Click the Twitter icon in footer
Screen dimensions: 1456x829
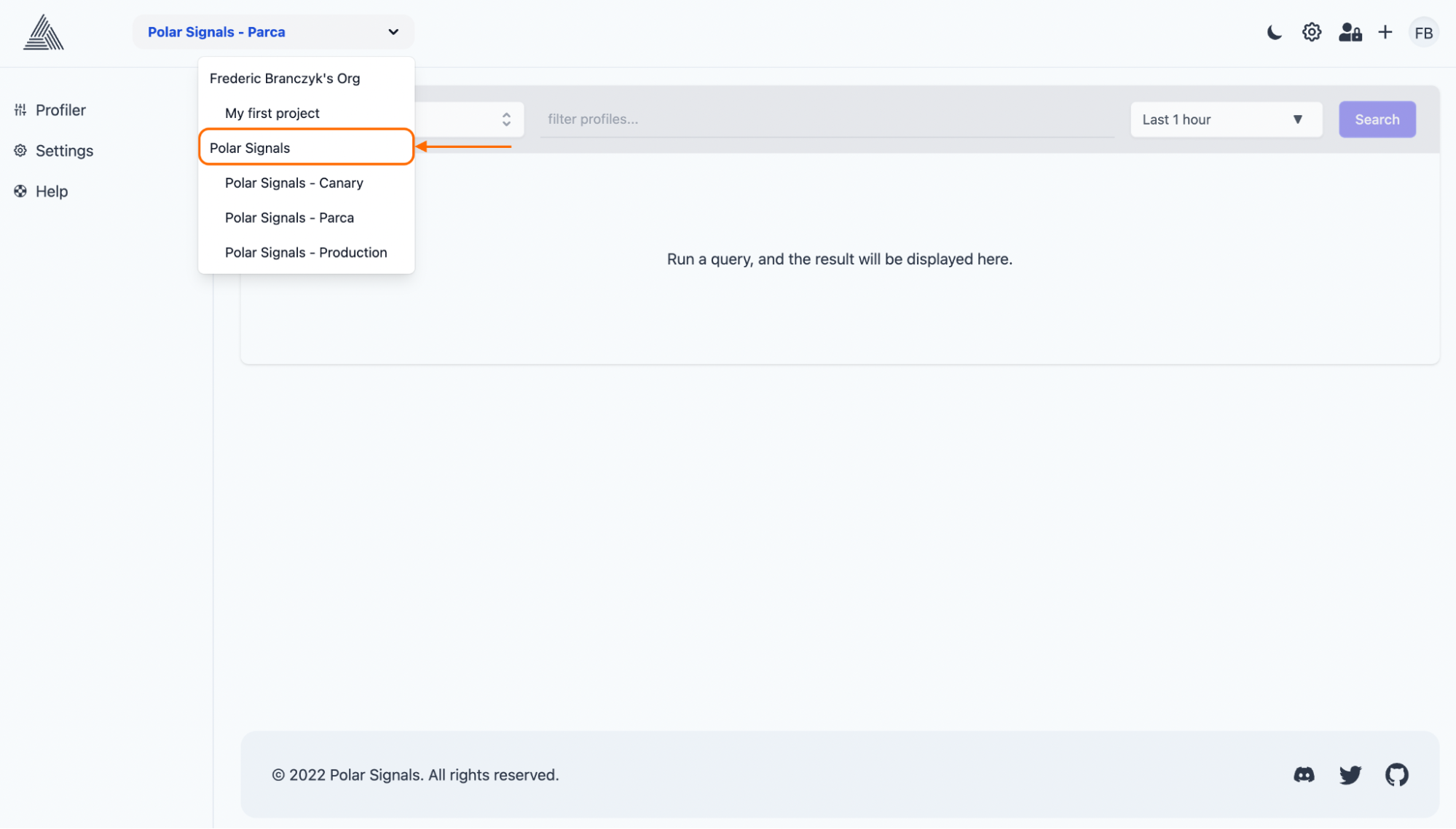coord(1350,772)
